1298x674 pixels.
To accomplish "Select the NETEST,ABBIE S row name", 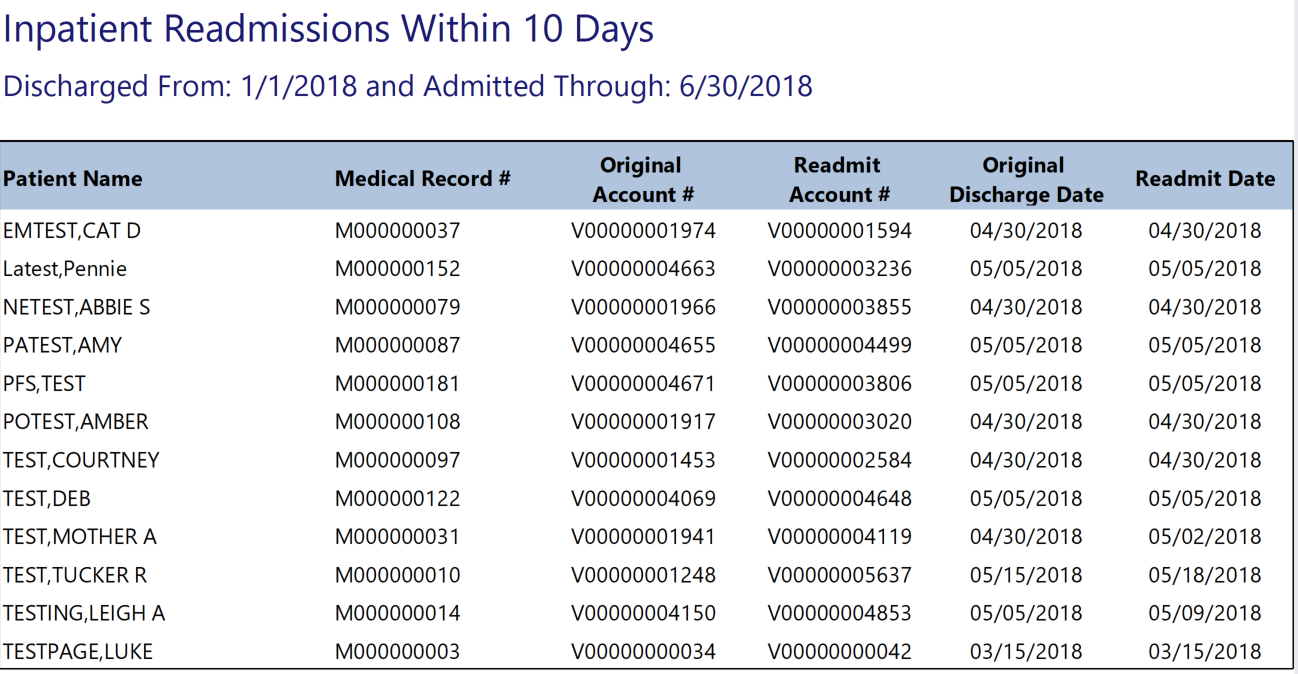I will tap(77, 307).
